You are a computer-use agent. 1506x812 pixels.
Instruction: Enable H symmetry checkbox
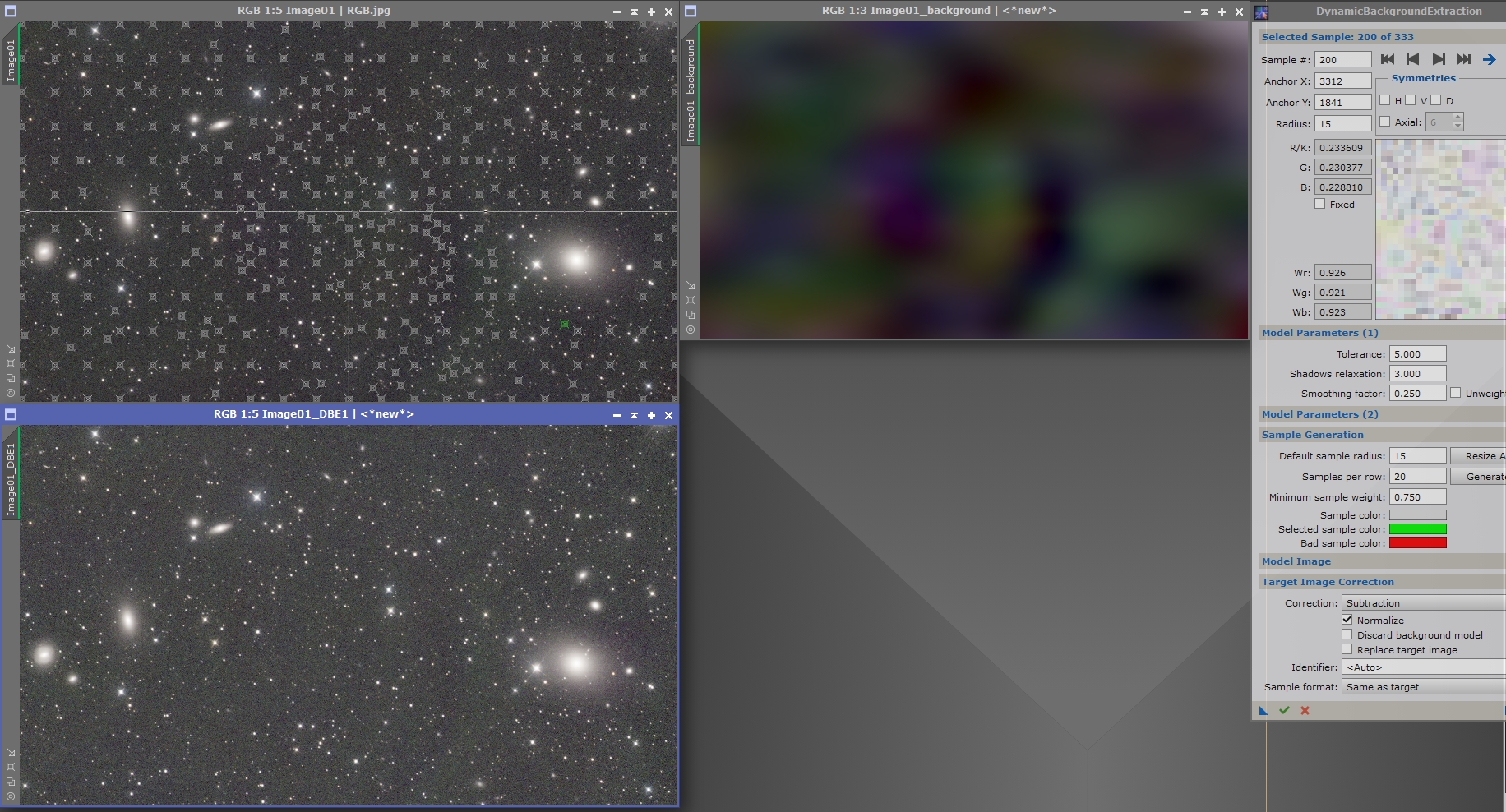(1385, 100)
